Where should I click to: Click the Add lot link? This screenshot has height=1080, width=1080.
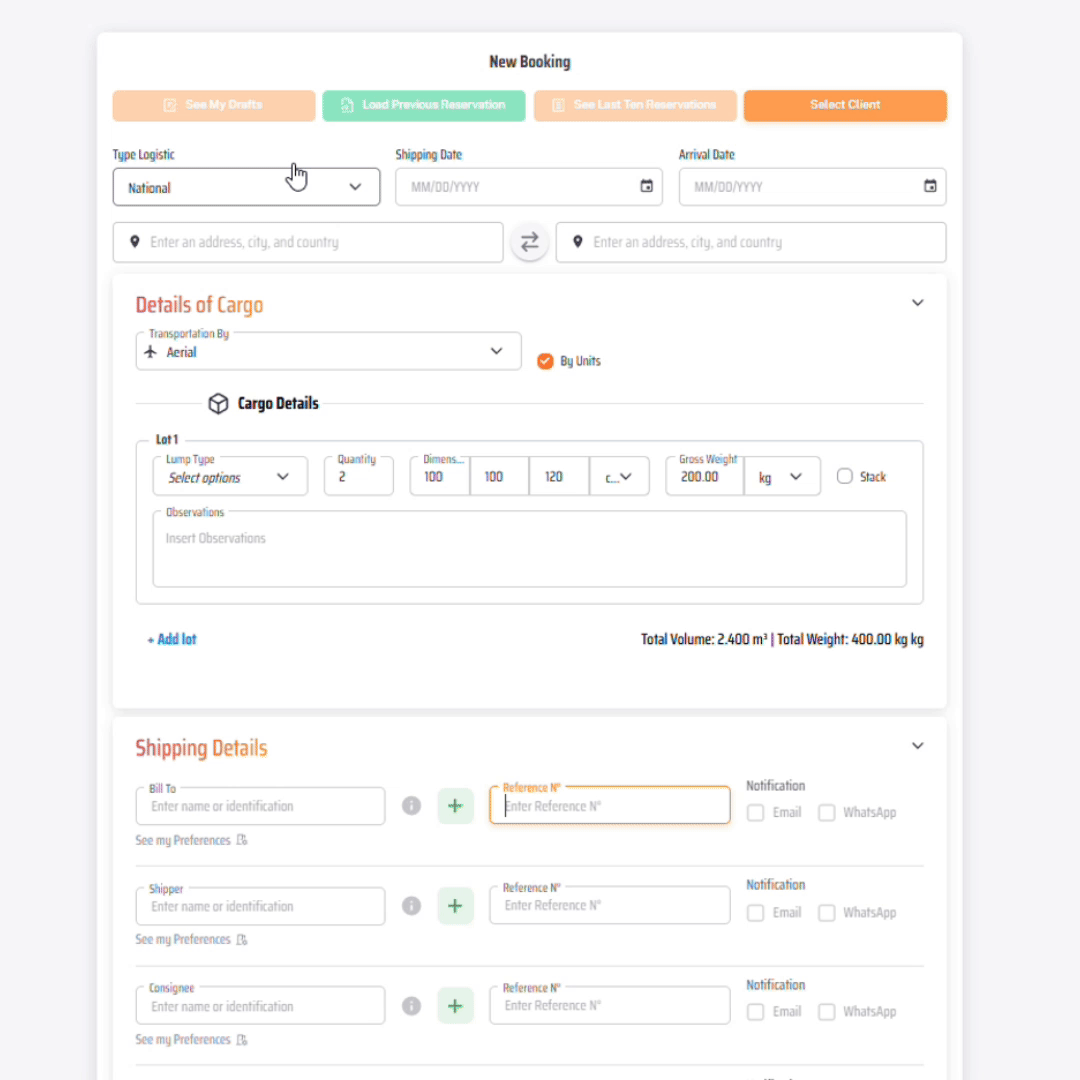tap(172, 639)
